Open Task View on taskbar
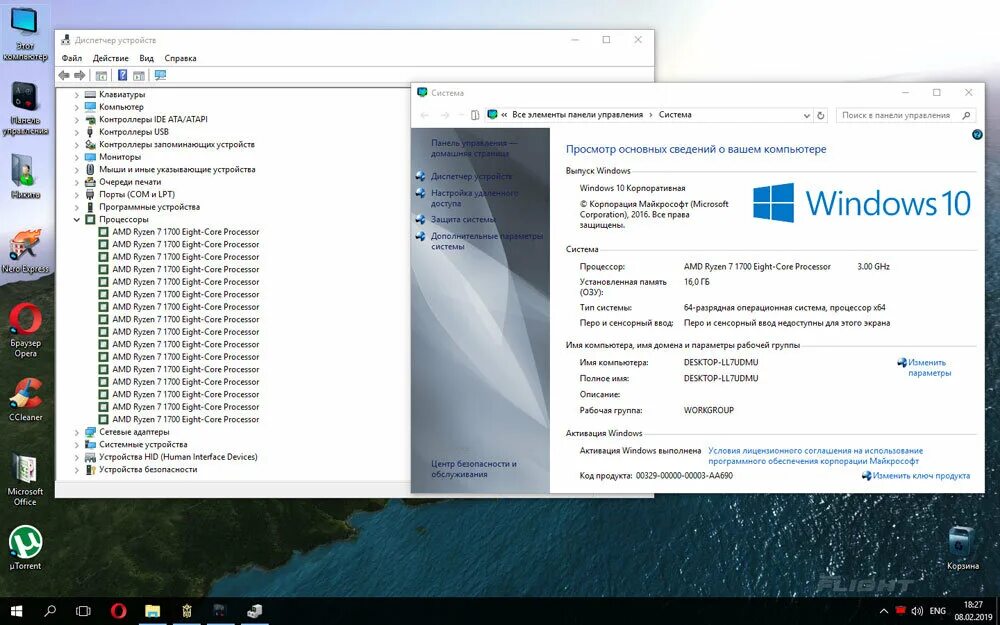The height and width of the screenshot is (625, 1000). pyautogui.click(x=83, y=611)
